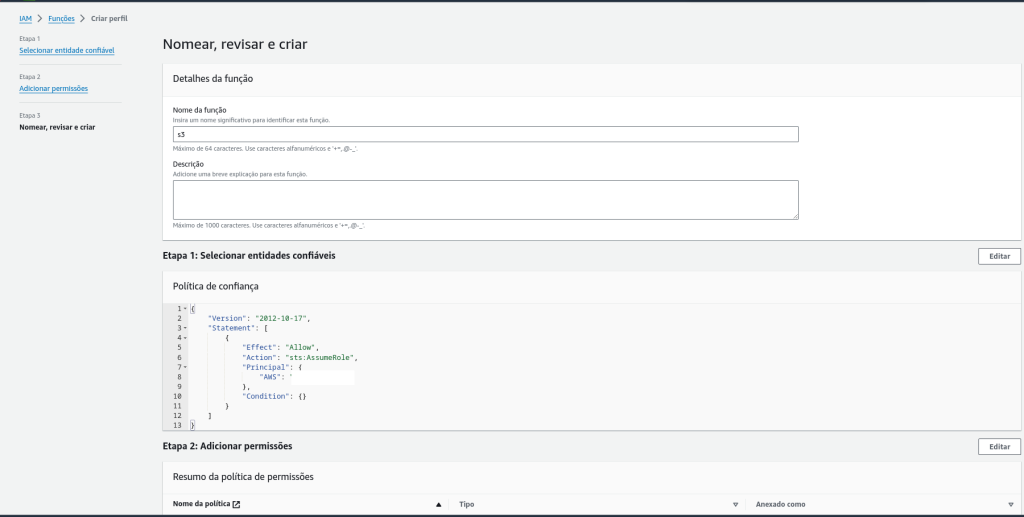1024x517 pixels.
Task: Focus the Nome da função input field
Action: (485, 134)
